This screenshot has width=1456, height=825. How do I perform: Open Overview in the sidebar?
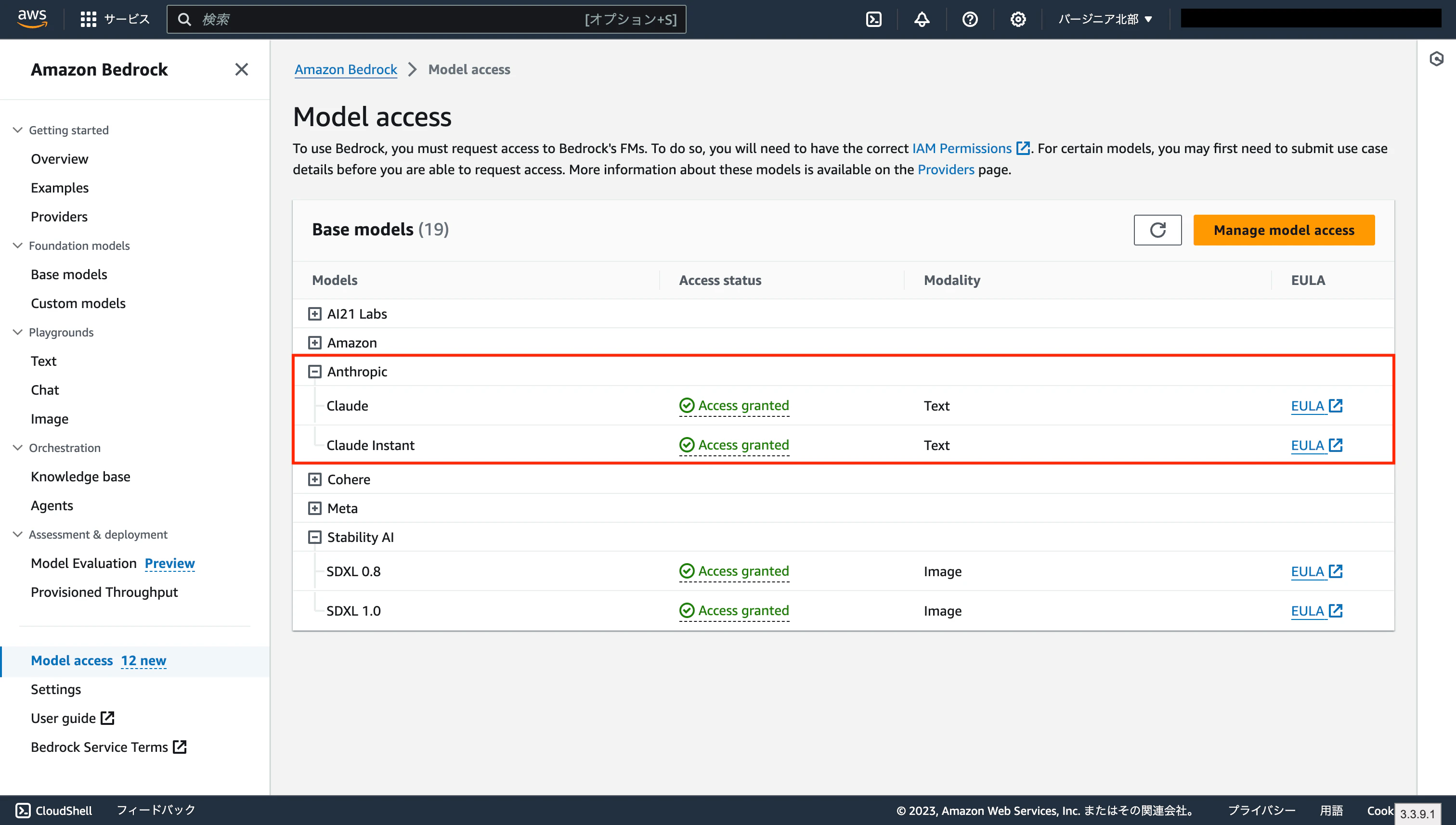(x=60, y=159)
